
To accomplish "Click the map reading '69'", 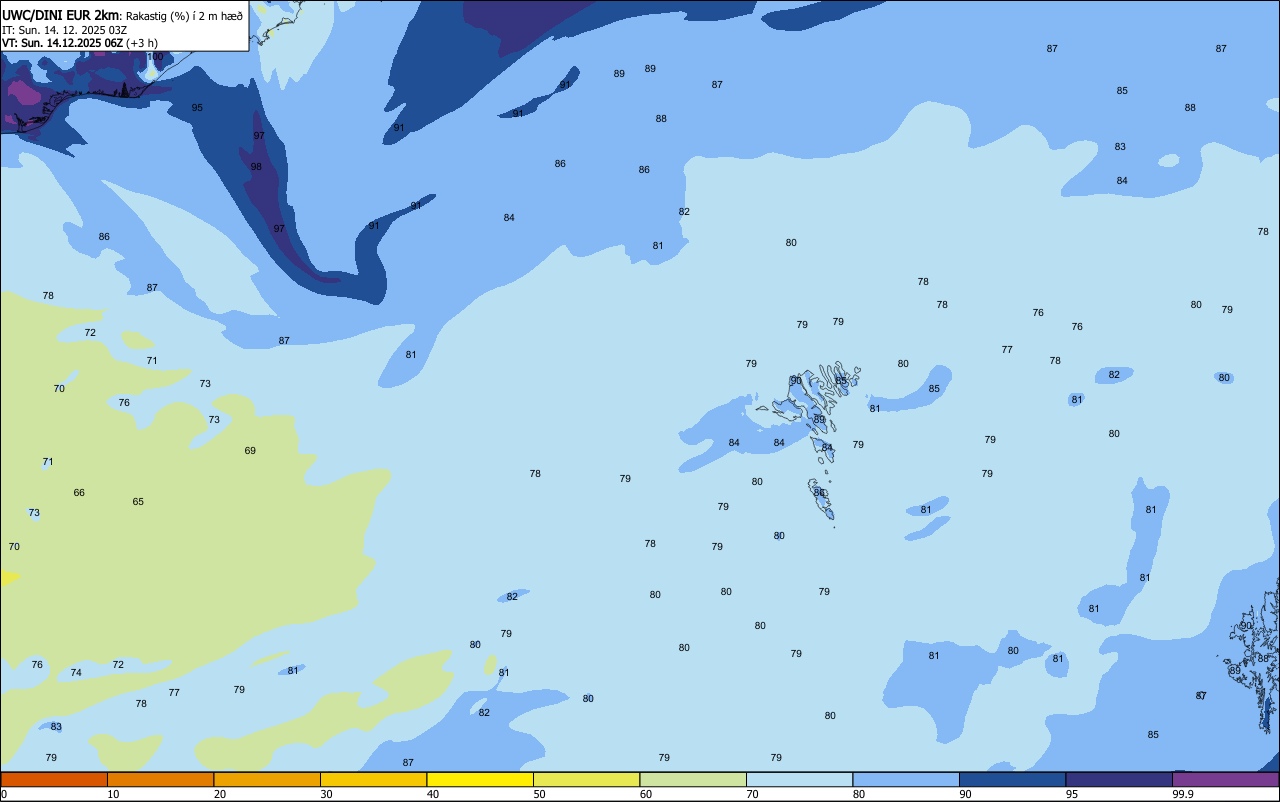I will [250, 451].
